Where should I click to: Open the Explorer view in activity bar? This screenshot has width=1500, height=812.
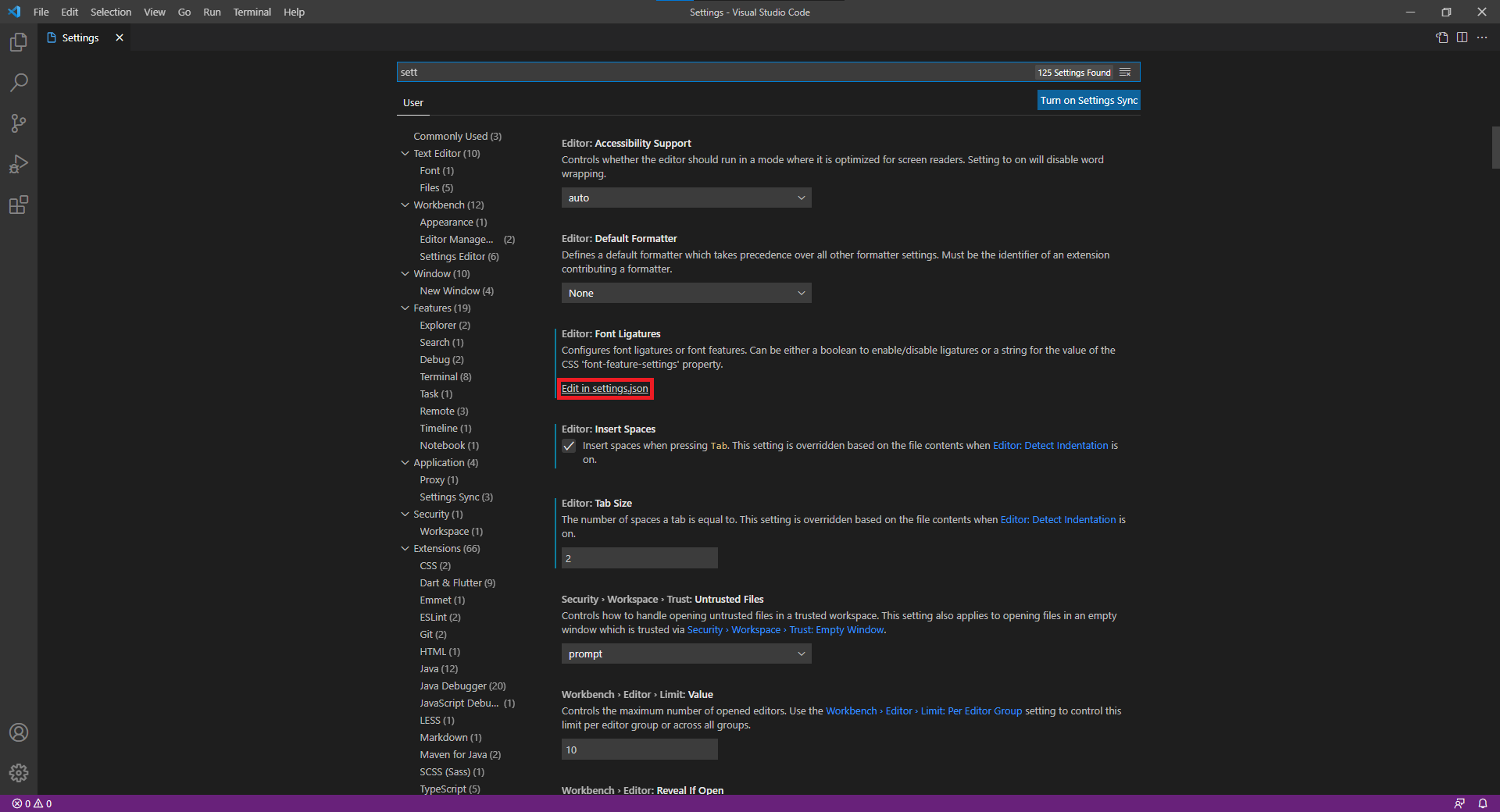pos(19,42)
